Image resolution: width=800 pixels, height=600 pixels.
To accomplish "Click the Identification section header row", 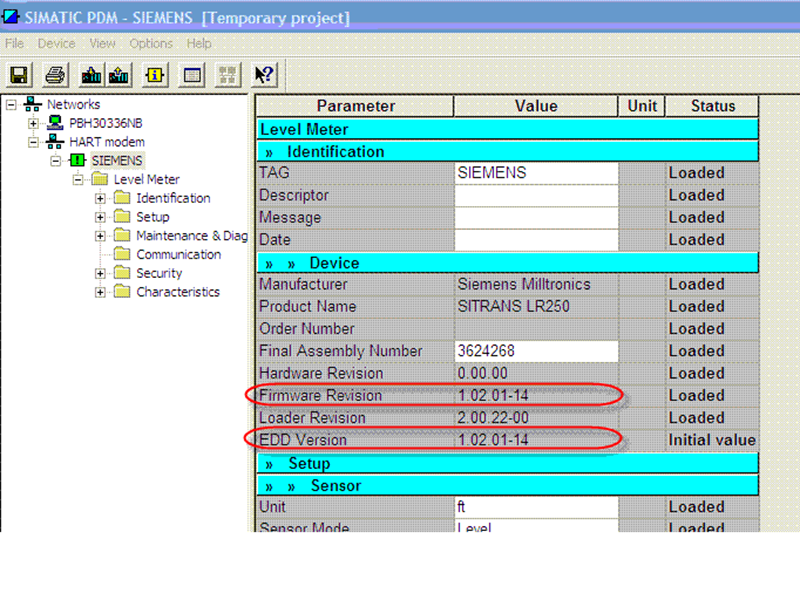I will pos(508,152).
